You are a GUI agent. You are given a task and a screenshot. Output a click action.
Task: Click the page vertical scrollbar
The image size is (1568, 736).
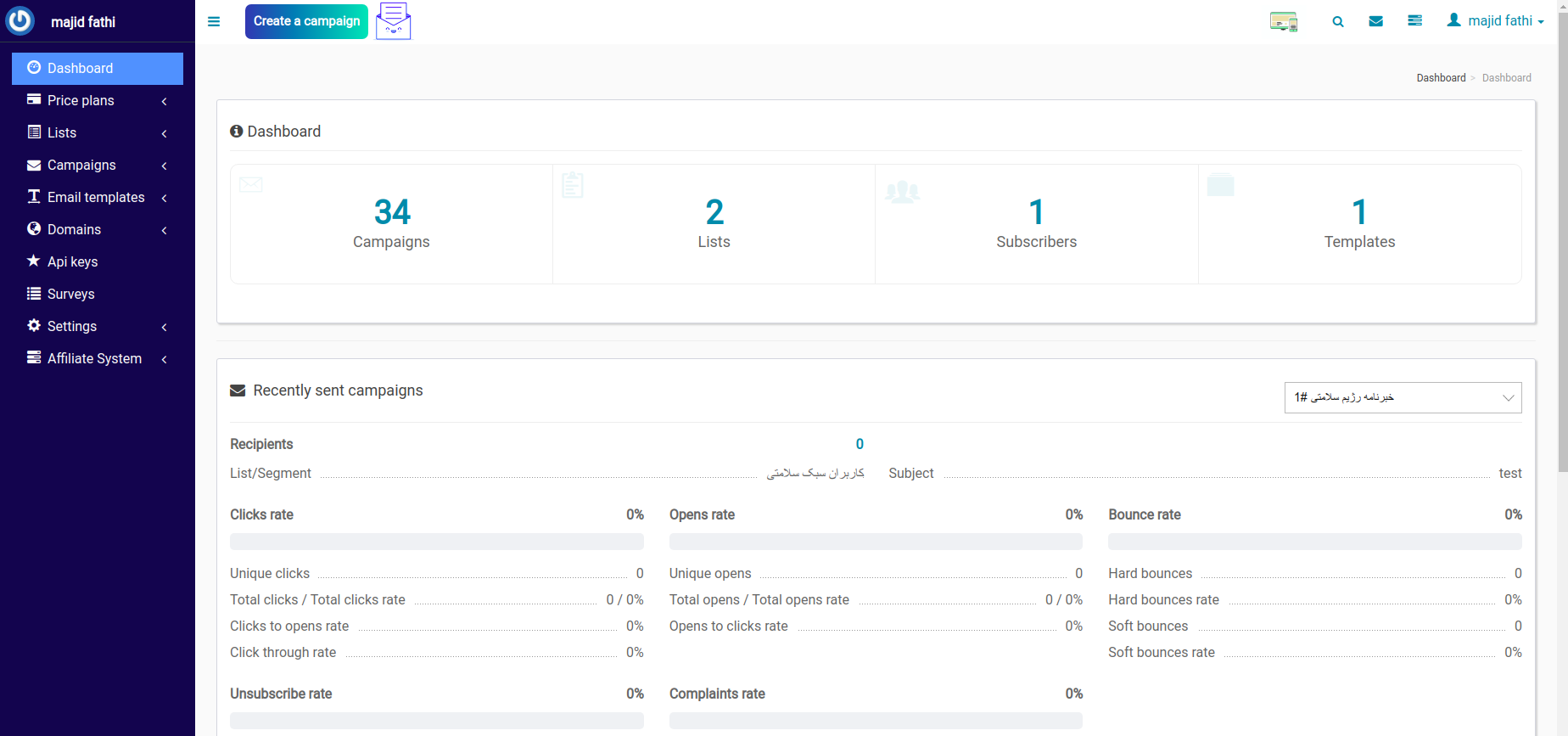(1562, 255)
